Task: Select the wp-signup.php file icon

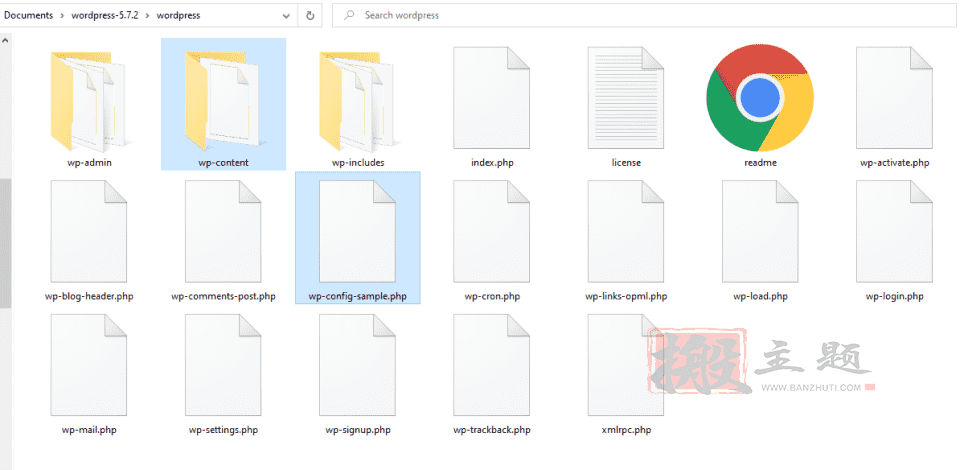Action: pos(358,365)
